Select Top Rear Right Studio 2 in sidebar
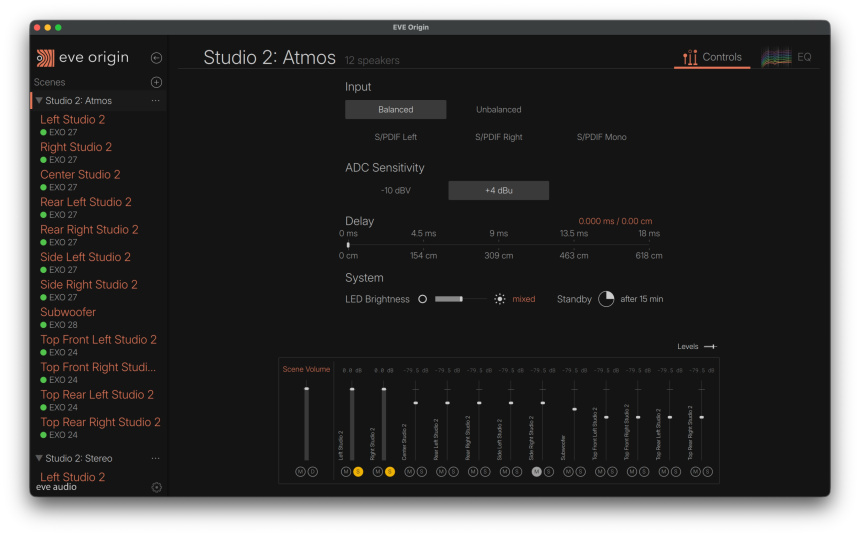The height and width of the screenshot is (536, 860). (x=100, y=422)
